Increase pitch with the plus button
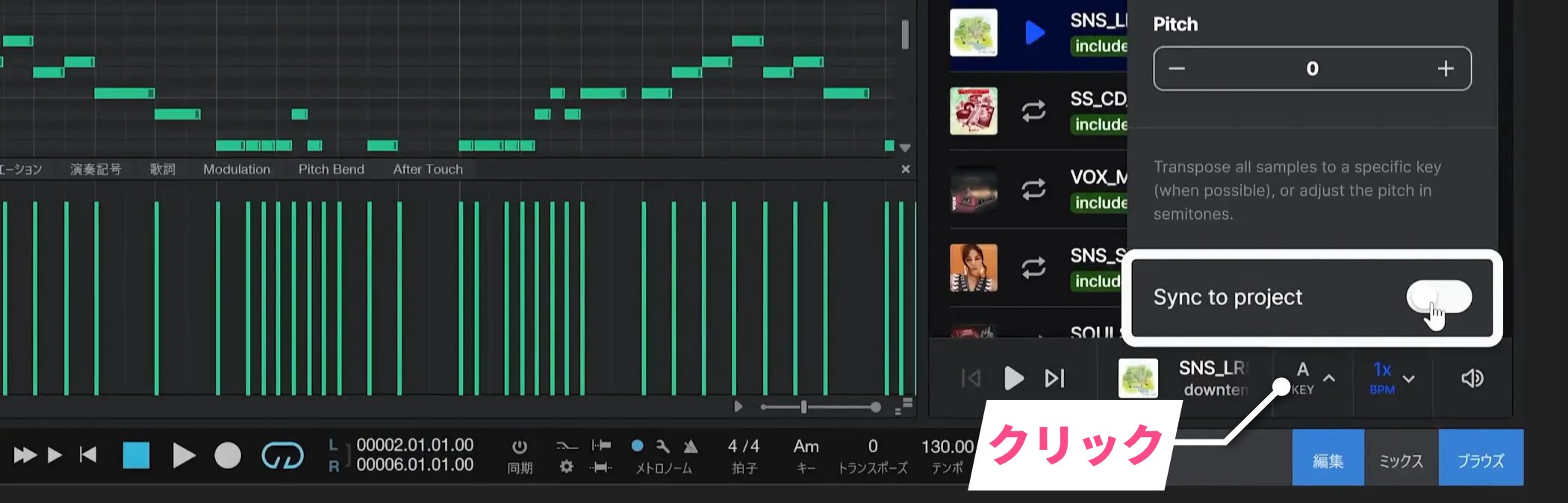1568x503 pixels. (1445, 69)
